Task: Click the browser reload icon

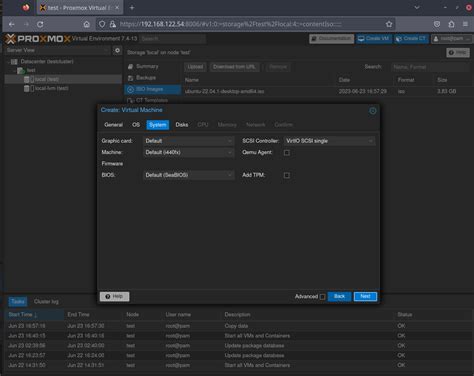Action: click(x=40, y=24)
